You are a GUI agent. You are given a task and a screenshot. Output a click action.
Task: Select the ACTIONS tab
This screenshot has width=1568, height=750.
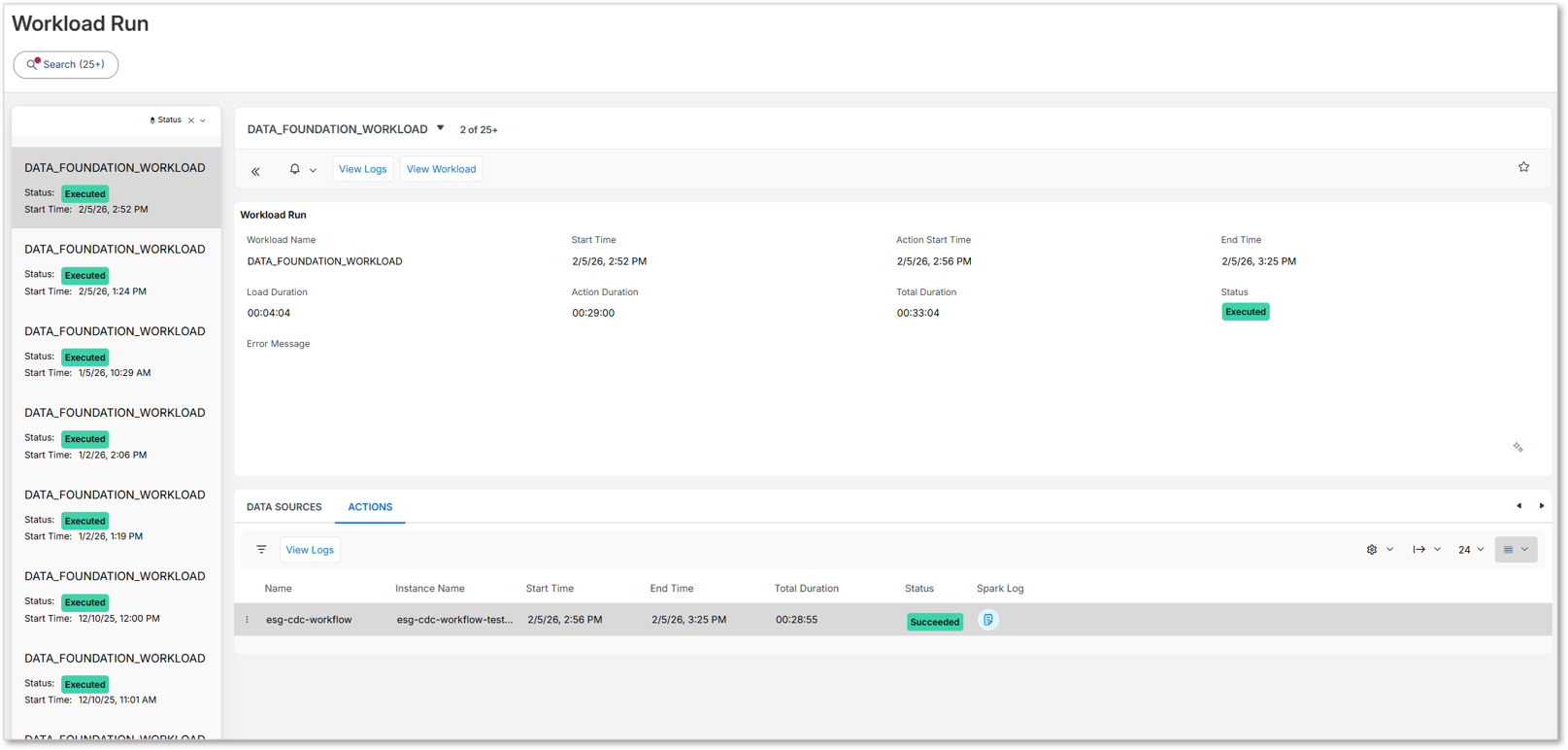click(370, 507)
